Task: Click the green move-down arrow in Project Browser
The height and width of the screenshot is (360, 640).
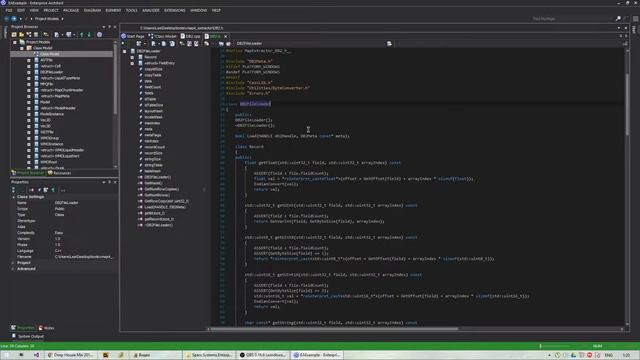Action: point(89,35)
